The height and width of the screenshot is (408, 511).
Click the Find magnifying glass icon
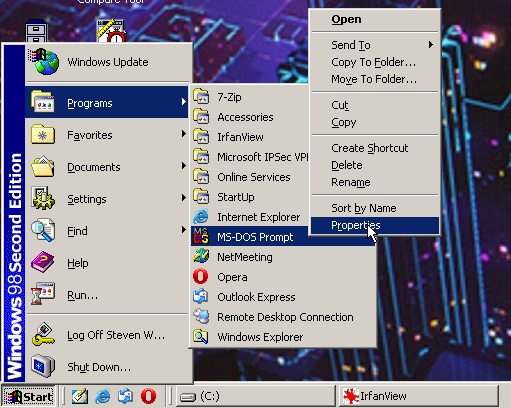coord(43,230)
